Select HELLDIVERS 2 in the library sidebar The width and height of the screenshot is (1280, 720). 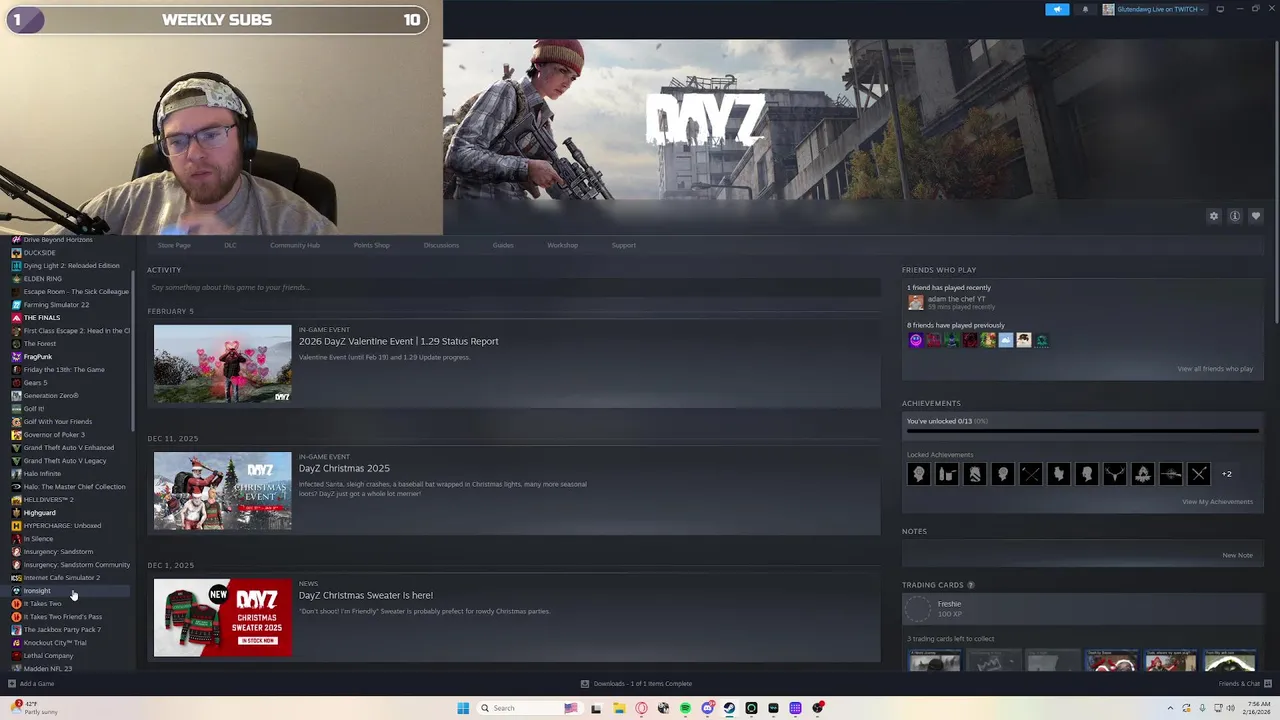pyautogui.click(x=48, y=500)
